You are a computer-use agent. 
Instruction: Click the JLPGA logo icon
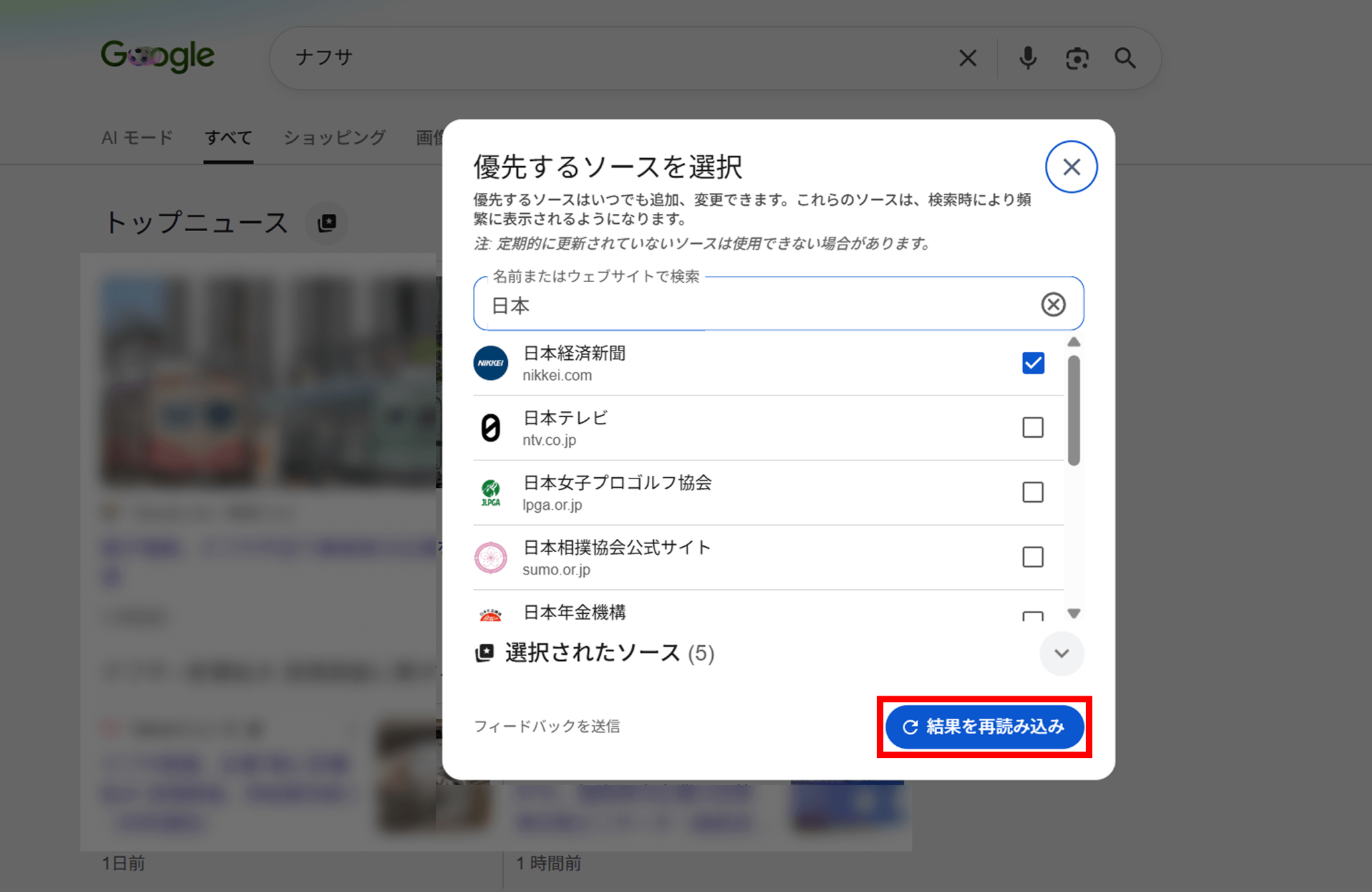point(490,493)
